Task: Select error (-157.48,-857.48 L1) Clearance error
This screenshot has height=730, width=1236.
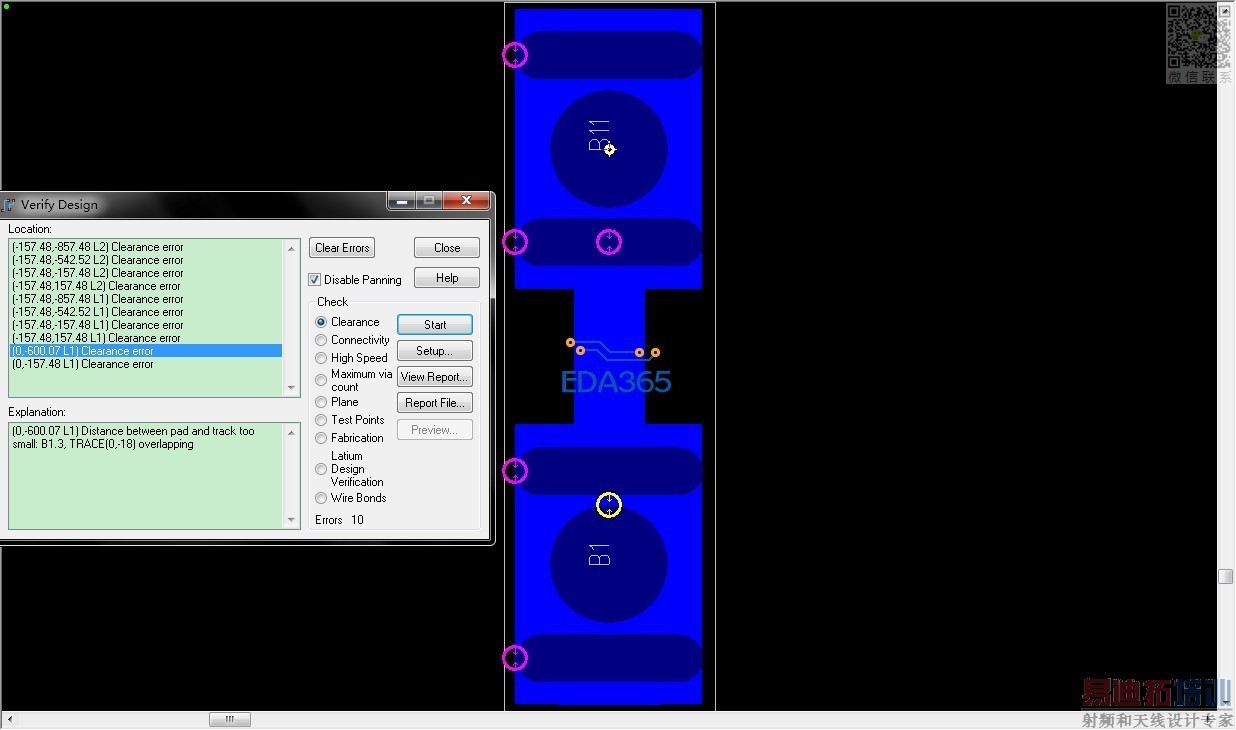Action: click(x=146, y=299)
